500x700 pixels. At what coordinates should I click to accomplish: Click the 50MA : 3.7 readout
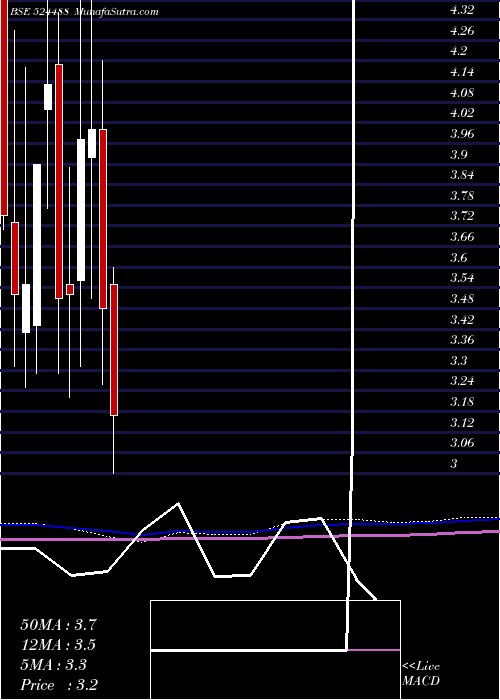[58, 625]
